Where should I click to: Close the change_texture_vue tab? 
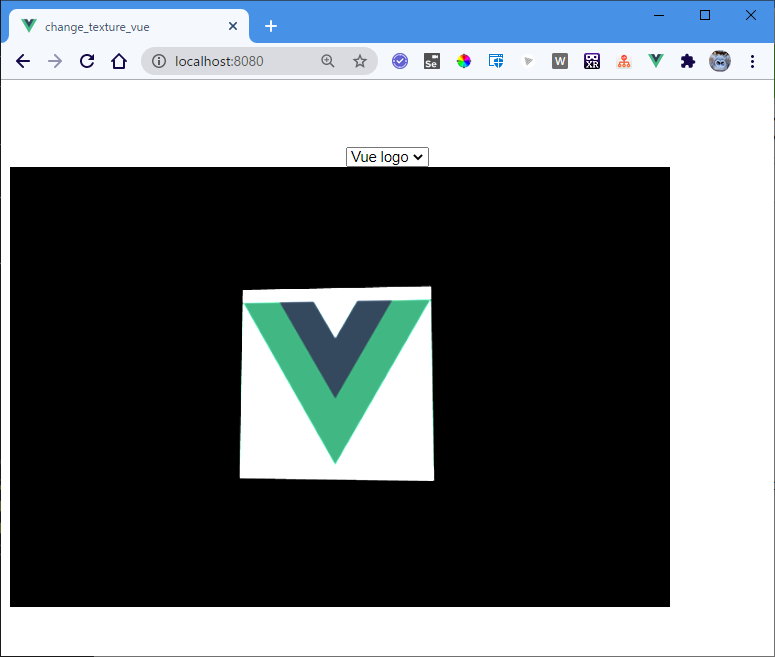tap(233, 26)
